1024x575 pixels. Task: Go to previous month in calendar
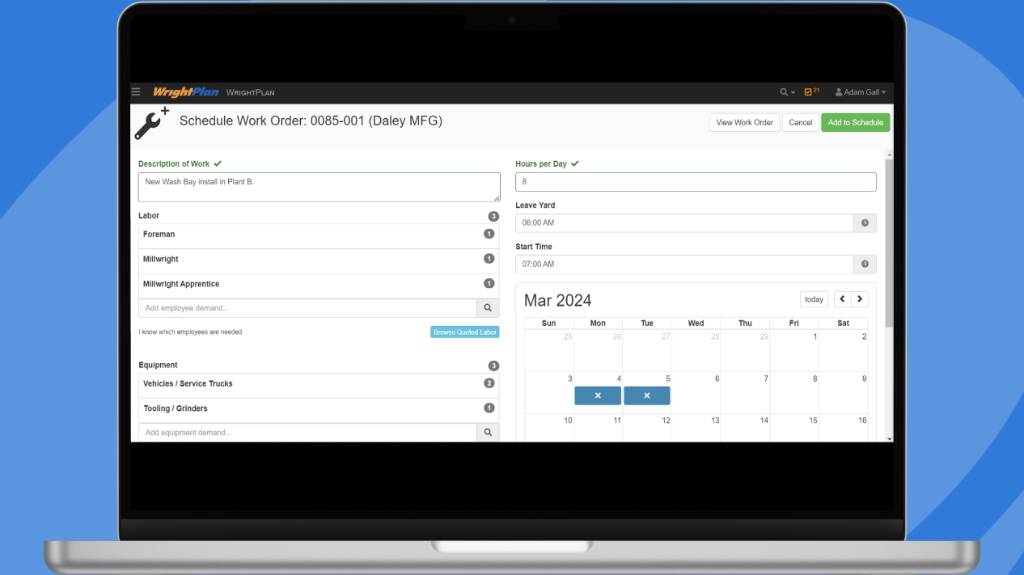tap(842, 299)
